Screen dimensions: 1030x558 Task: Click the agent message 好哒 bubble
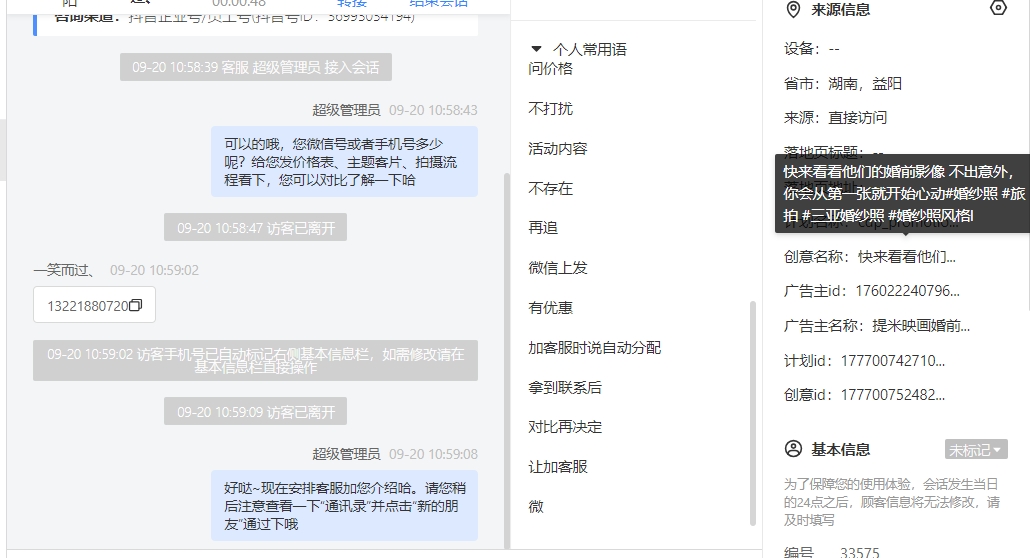pyautogui.click(x=344, y=506)
